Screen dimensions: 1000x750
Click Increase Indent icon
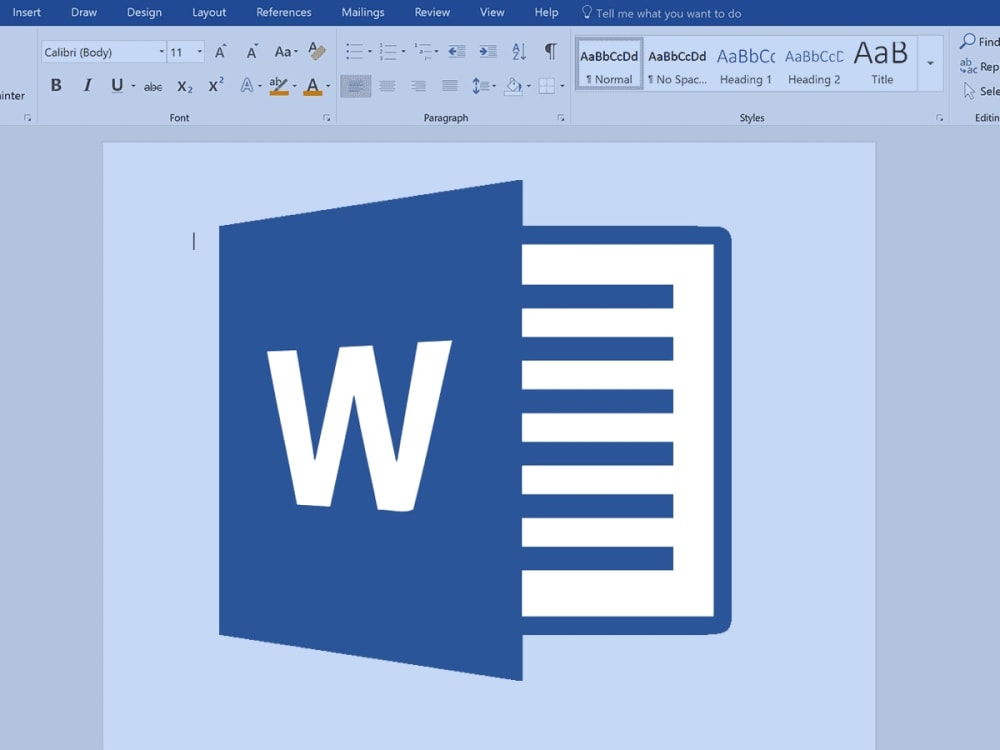pyautogui.click(x=488, y=51)
